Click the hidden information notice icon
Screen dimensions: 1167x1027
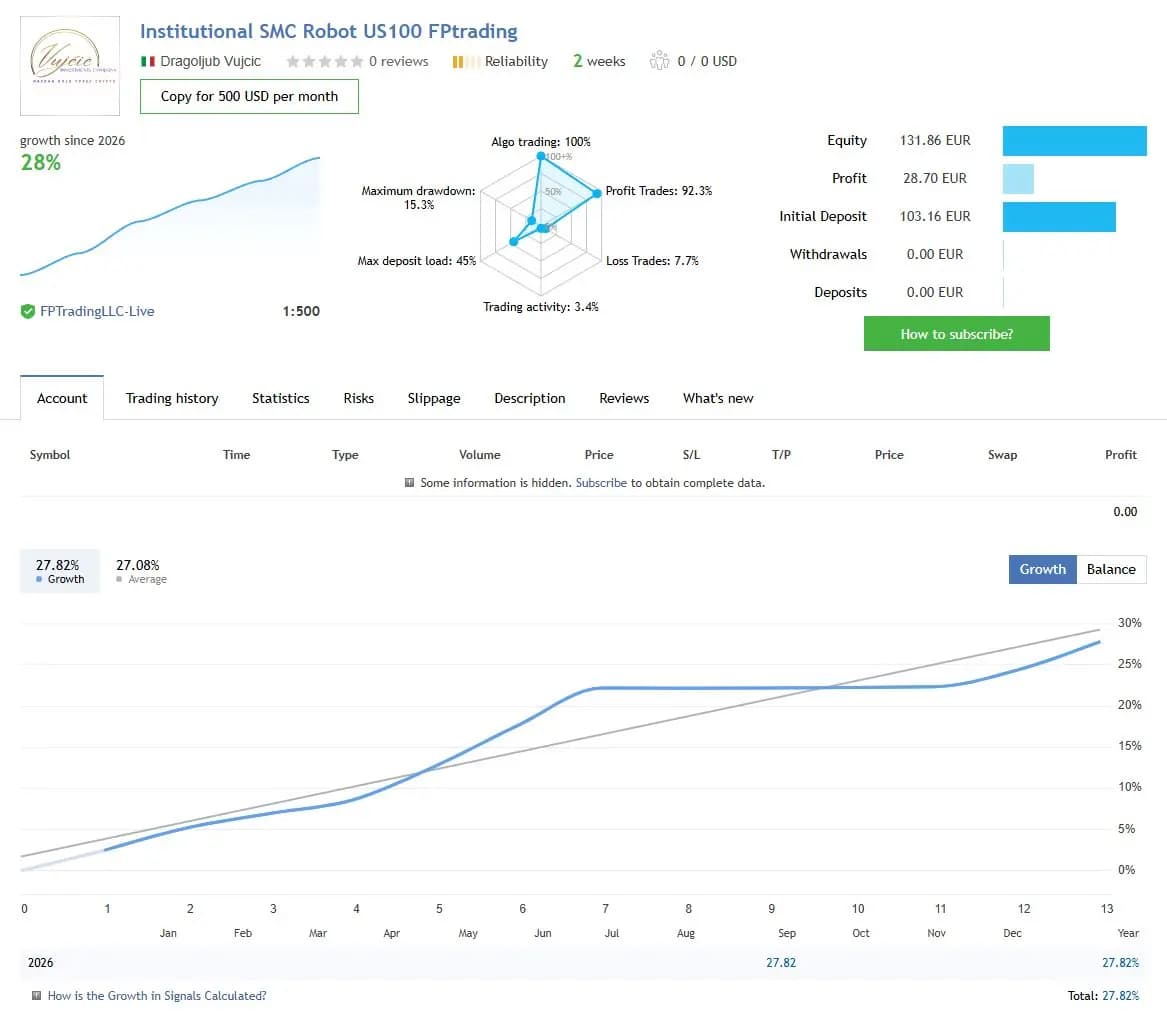(x=409, y=482)
